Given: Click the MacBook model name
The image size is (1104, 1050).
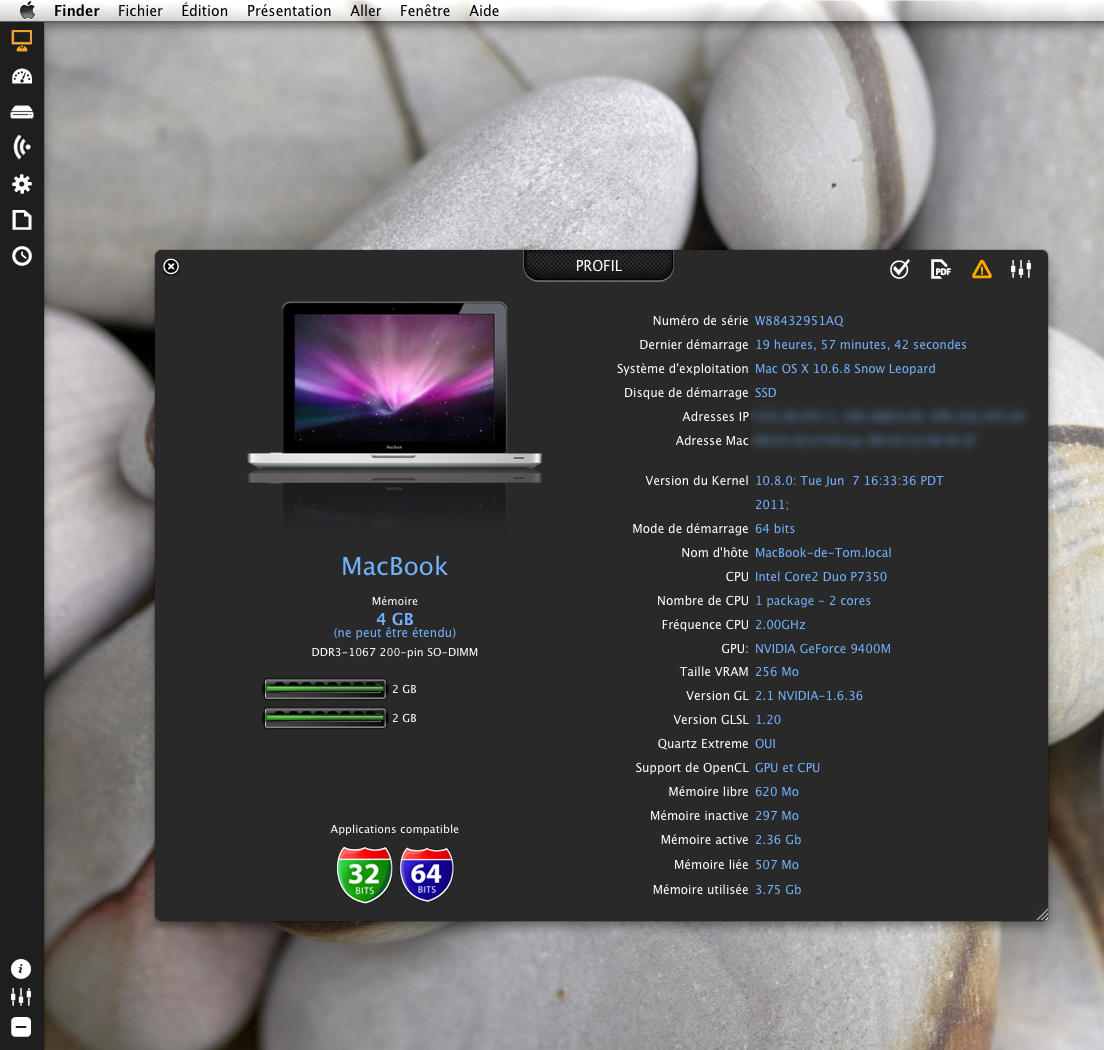Looking at the screenshot, I should coord(394,566).
